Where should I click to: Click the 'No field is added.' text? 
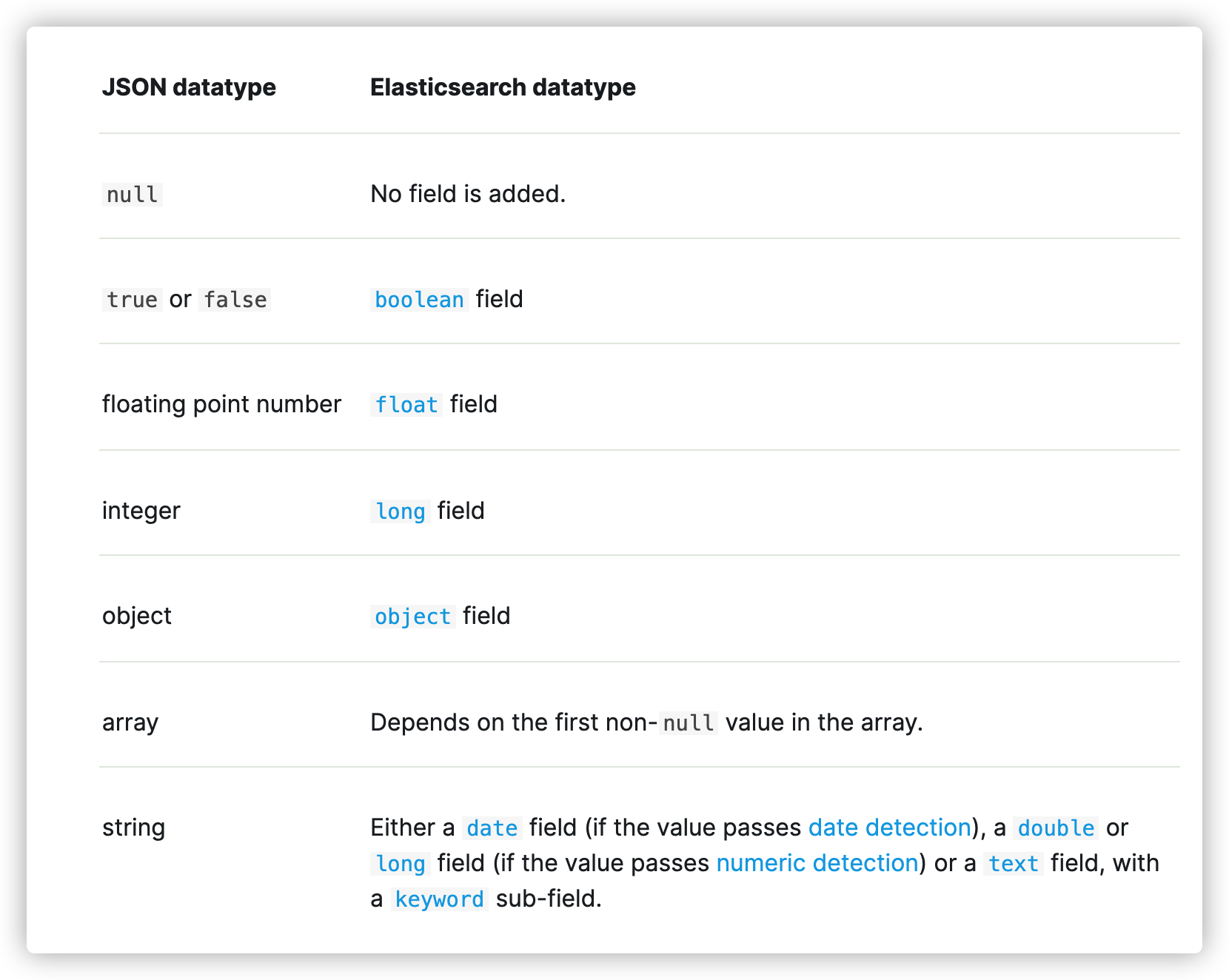click(468, 194)
